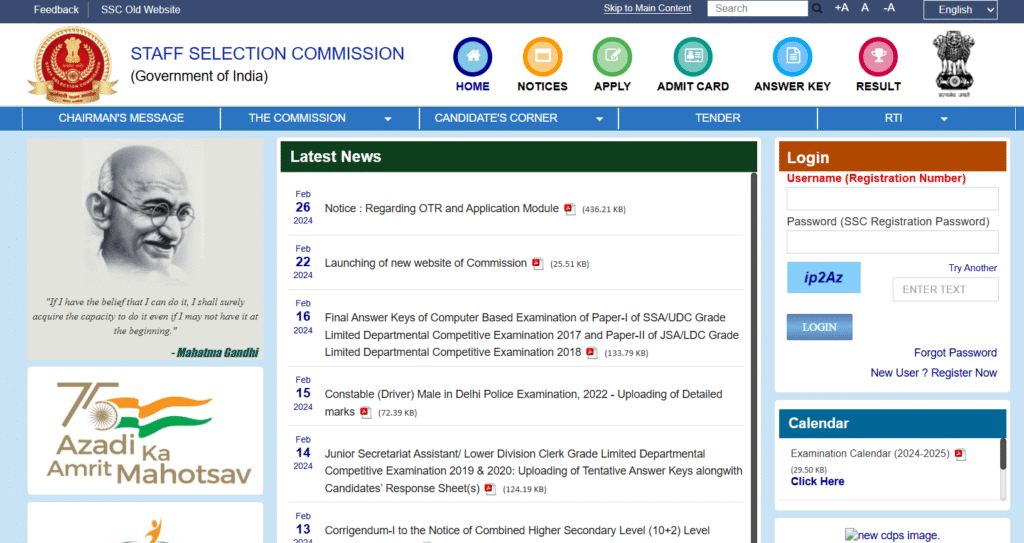This screenshot has width=1024, height=543.
Task: Open Final Answer Keys of Computer Based Examination notice
Action: (532, 335)
